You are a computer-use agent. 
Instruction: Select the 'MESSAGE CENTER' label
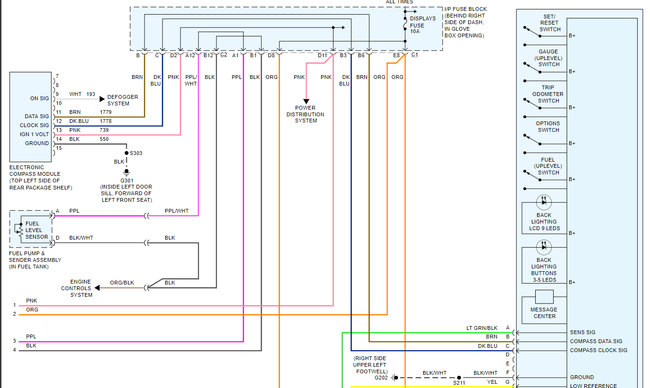544,313
